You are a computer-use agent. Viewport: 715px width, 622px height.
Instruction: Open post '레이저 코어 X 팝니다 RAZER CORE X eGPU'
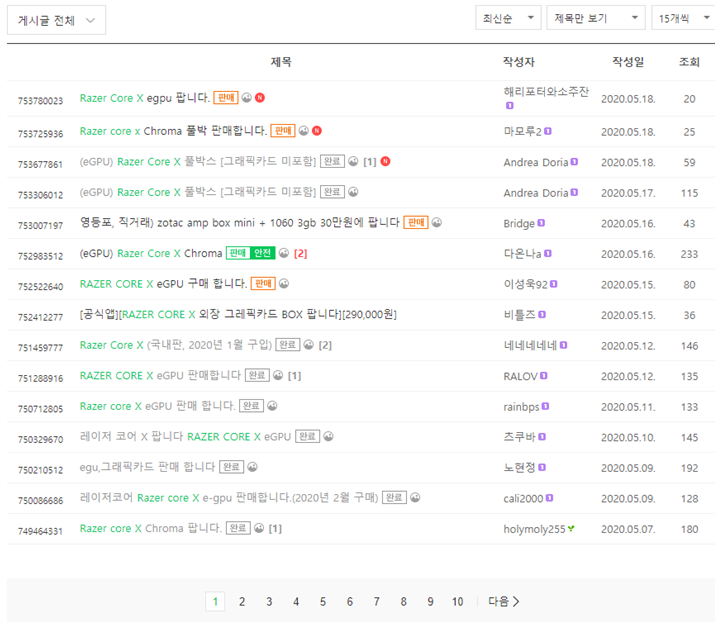coord(185,436)
